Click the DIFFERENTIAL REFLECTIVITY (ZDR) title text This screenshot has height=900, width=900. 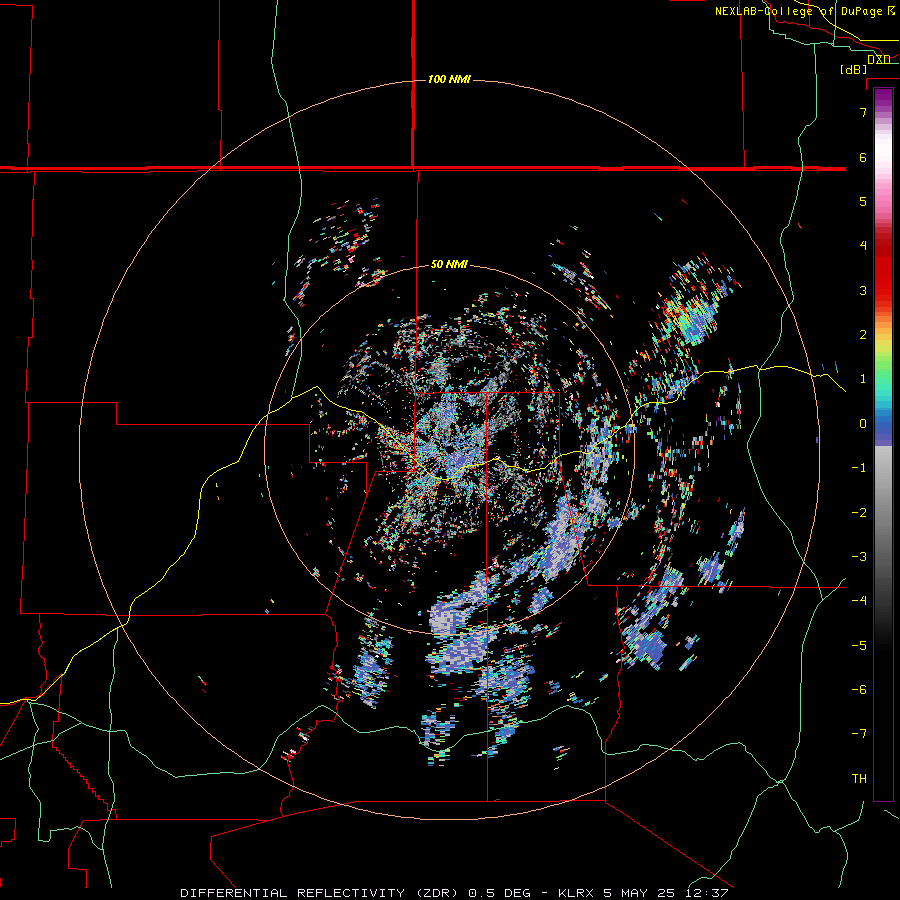(321, 893)
